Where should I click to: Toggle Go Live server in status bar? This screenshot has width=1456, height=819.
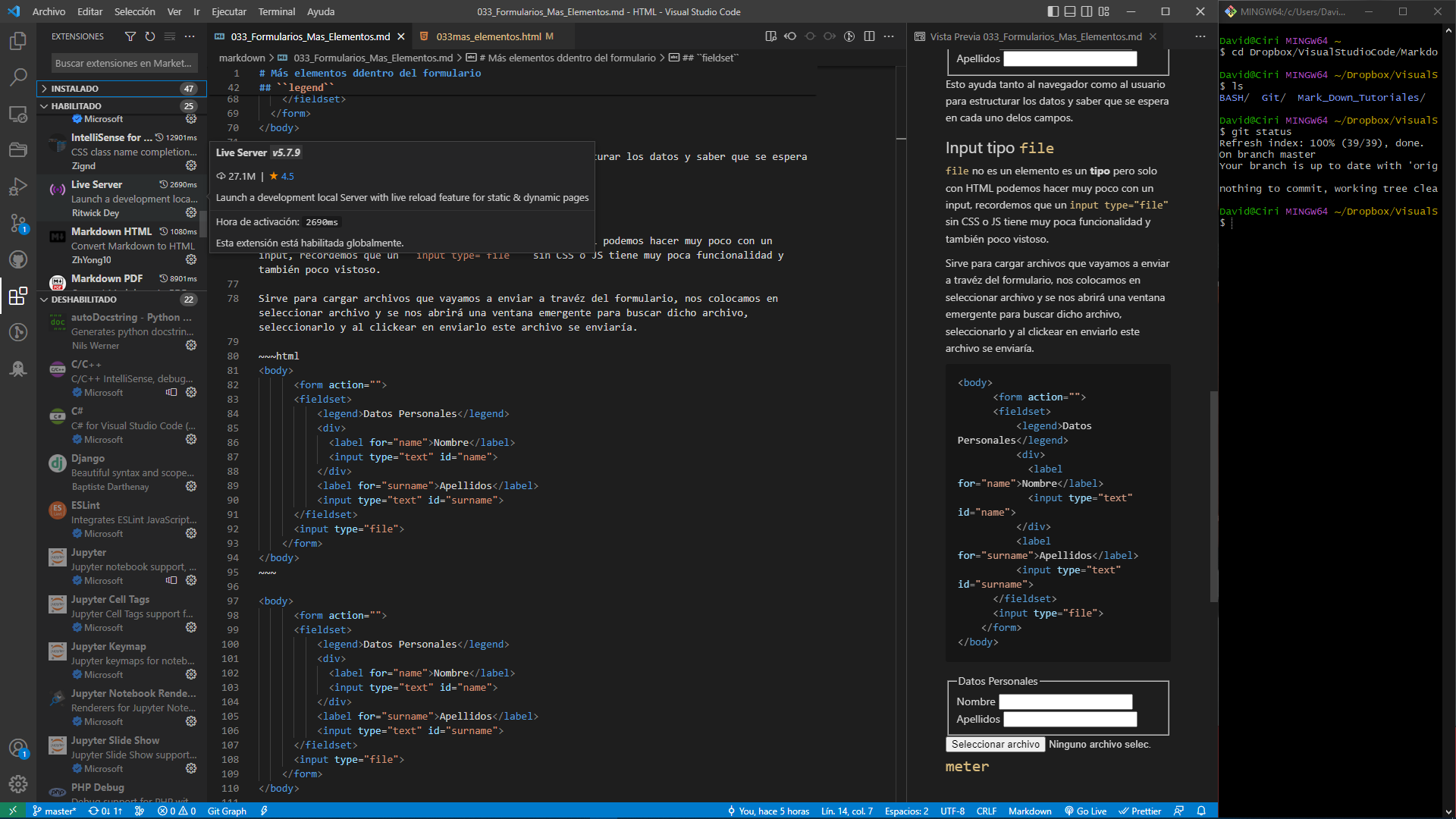coord(1086,811)
